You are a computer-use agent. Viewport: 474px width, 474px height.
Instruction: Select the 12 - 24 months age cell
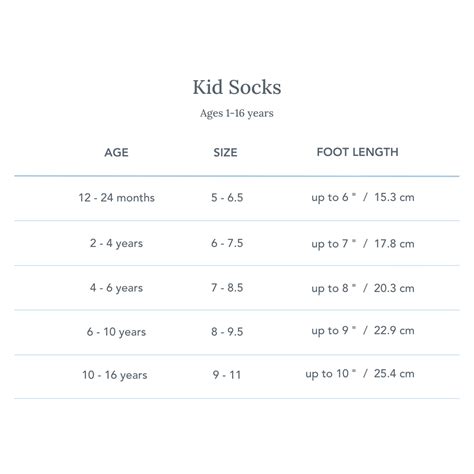[x=117, y=198]
